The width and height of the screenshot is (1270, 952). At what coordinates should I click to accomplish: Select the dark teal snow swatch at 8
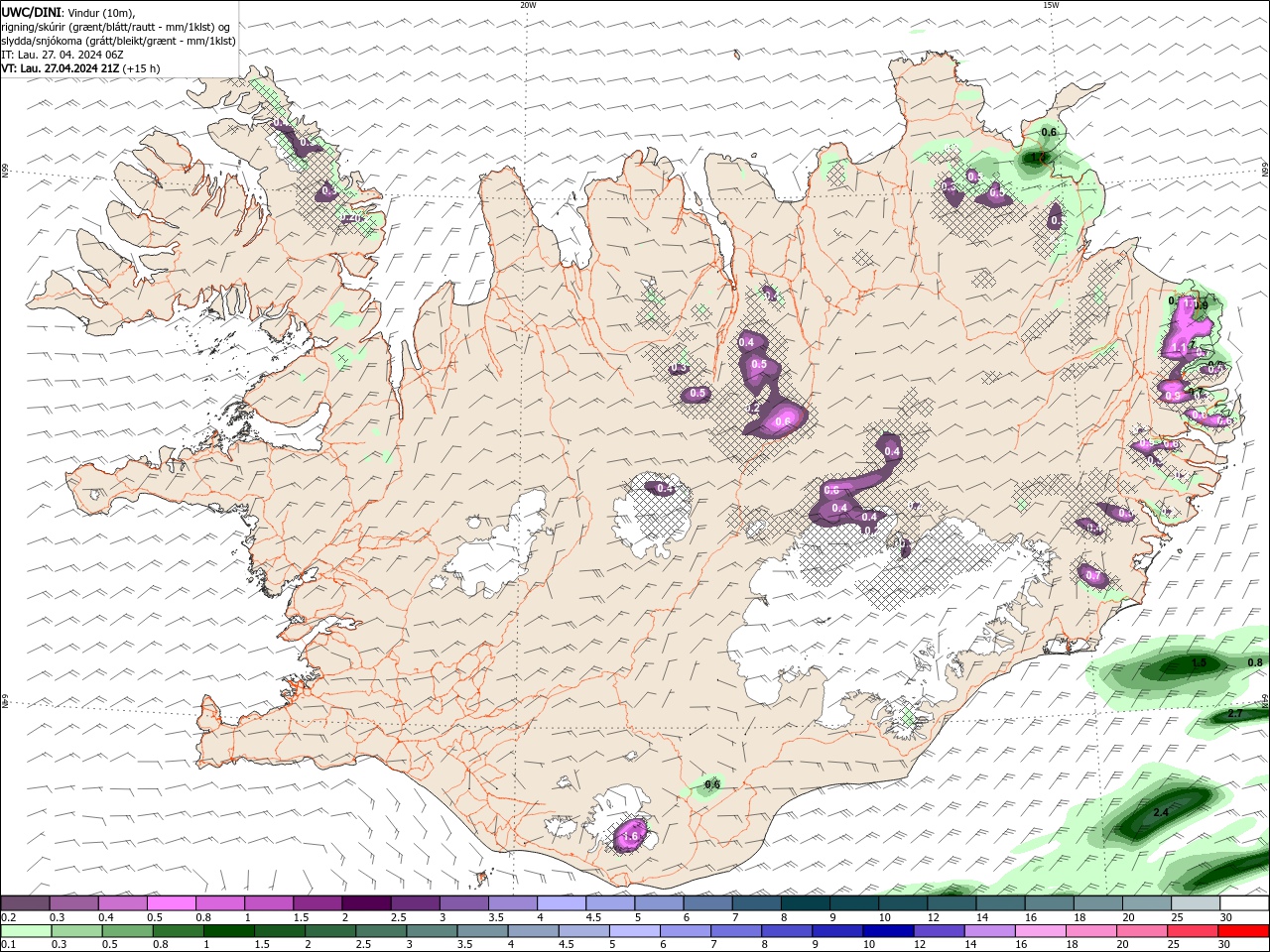click(x=805, y=903)
